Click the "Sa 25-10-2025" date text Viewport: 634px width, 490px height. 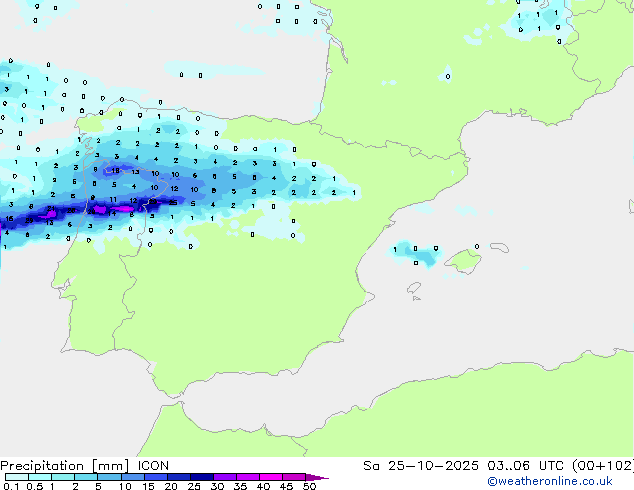point(421,466)
